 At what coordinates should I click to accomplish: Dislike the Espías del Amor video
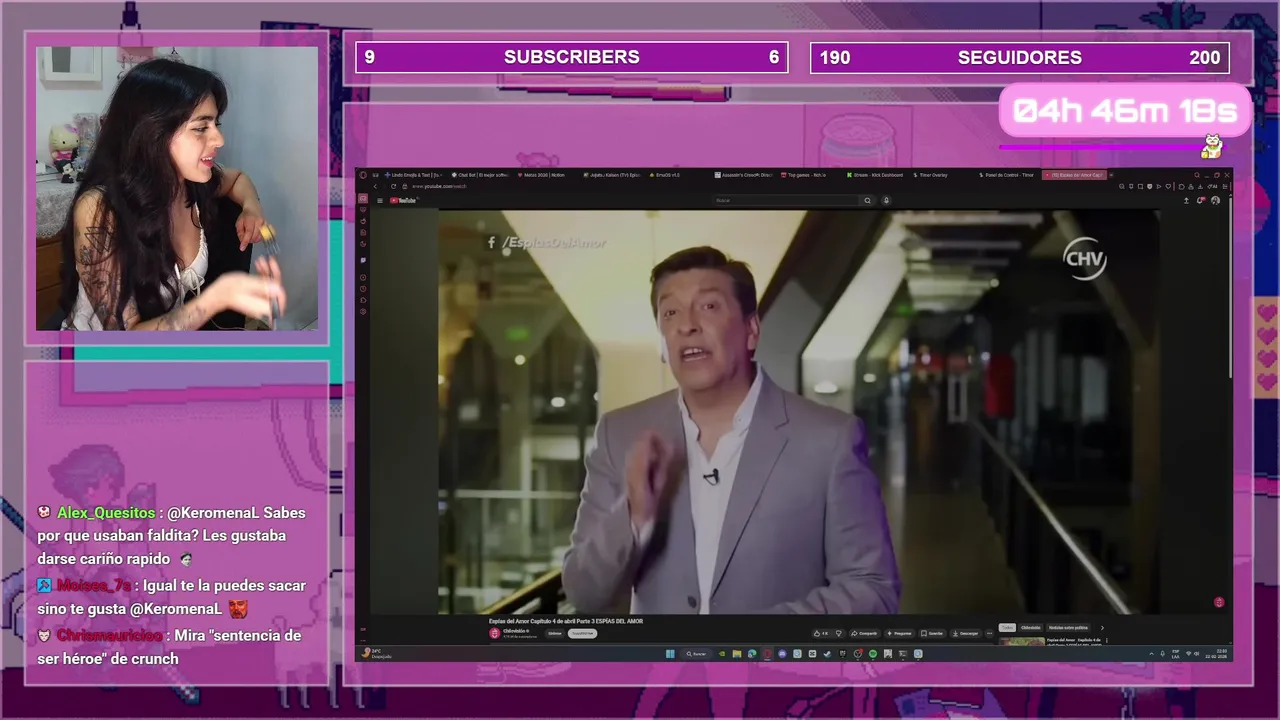pos(839,633)
